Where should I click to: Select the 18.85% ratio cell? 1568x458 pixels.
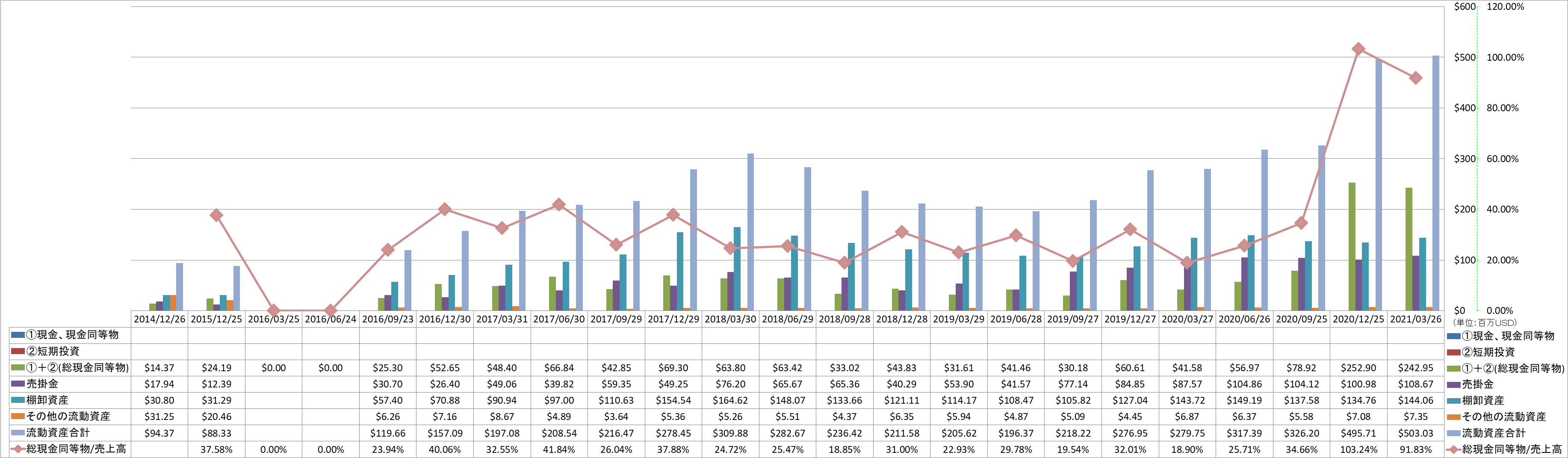(844, 449)
